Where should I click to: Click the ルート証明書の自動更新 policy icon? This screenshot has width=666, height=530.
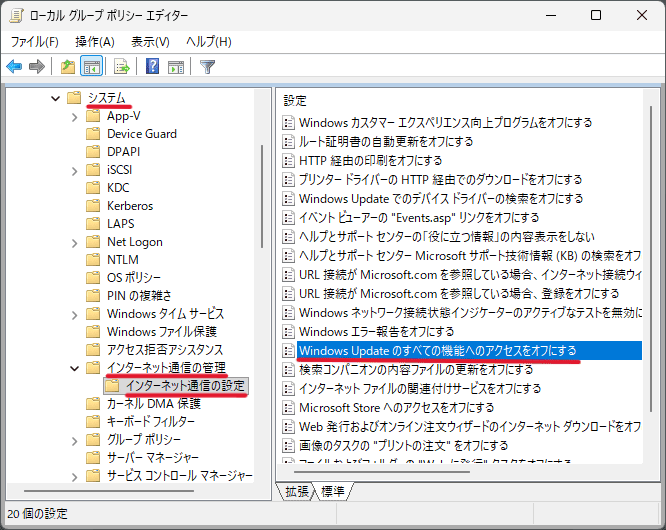point(288,141)
